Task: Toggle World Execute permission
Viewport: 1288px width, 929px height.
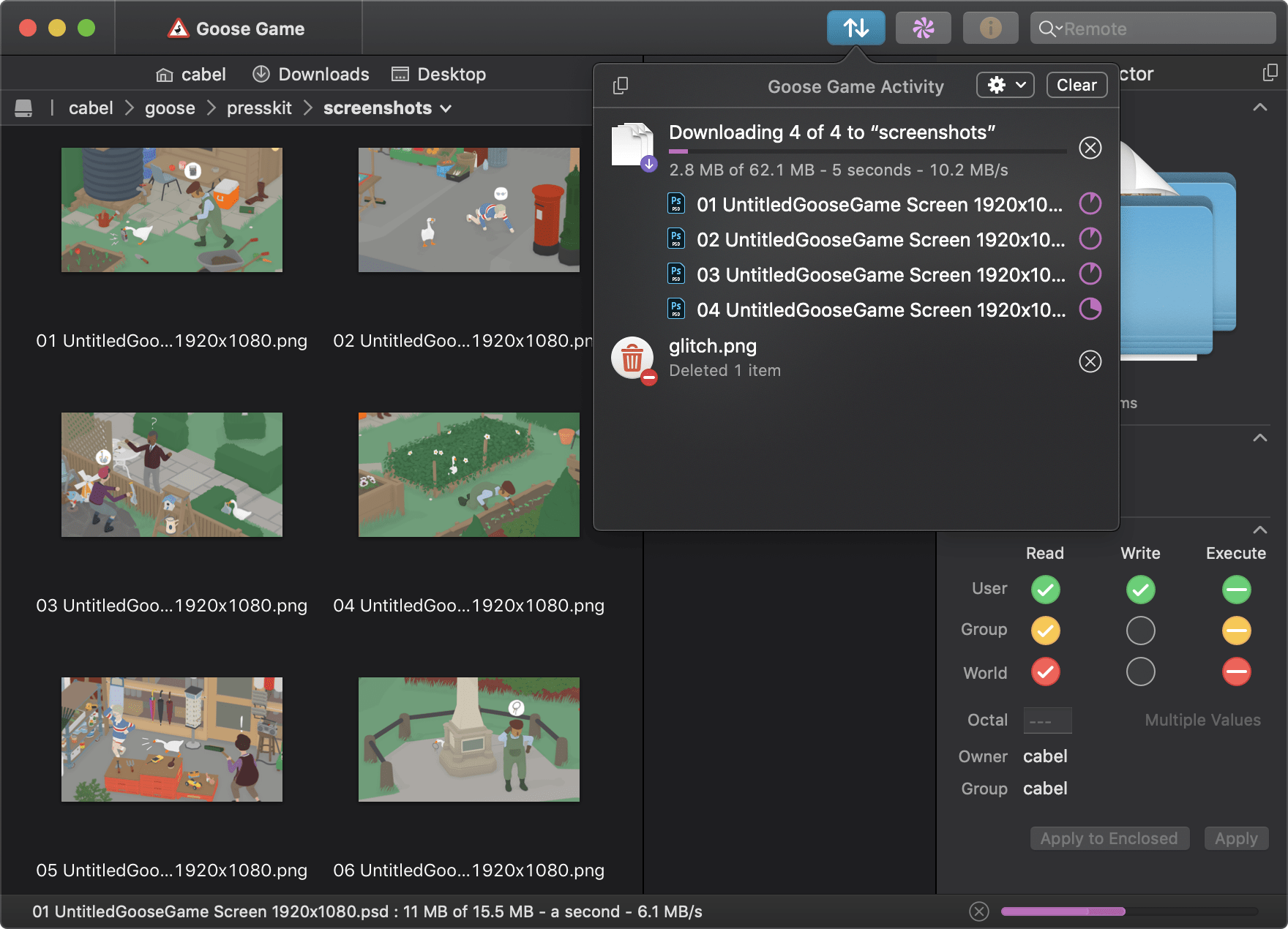Action: click(x=1236, y=672)
